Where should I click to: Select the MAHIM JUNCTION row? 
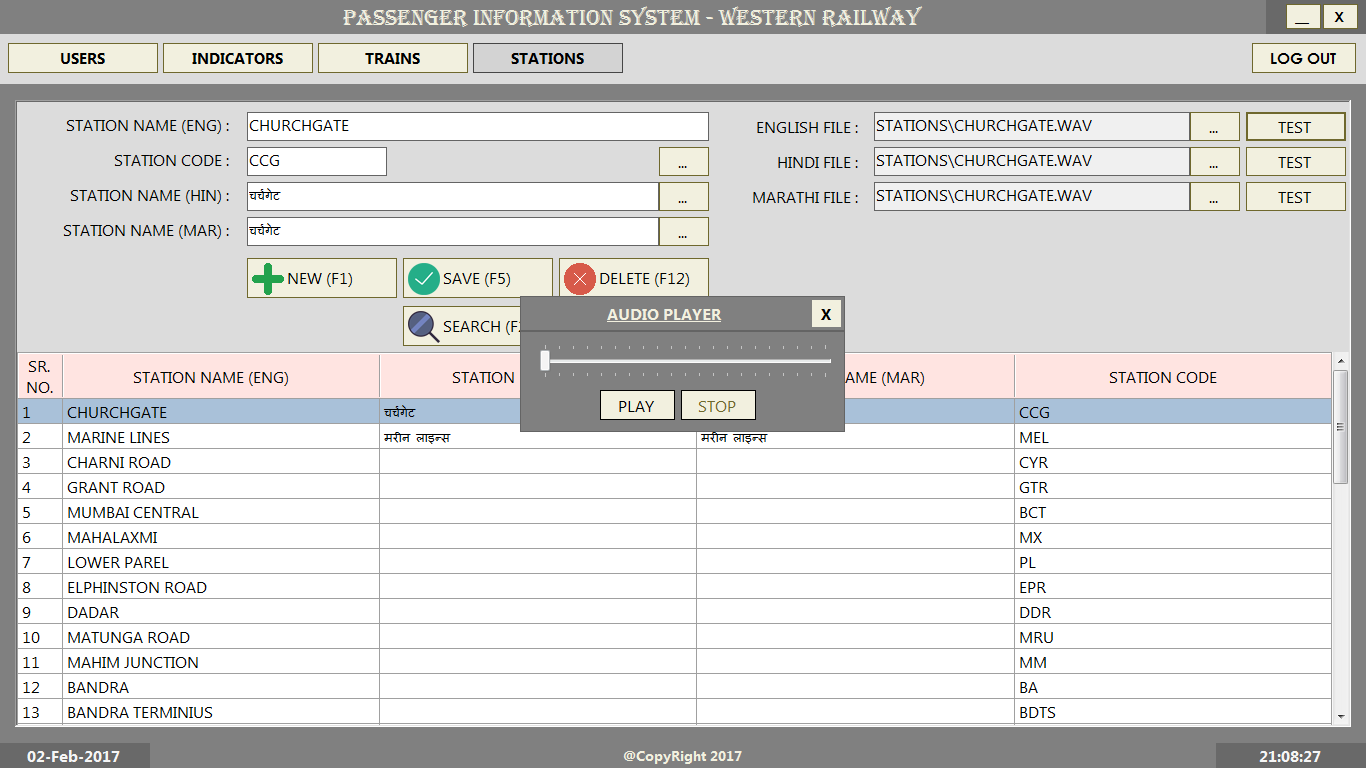click(675, 662)
